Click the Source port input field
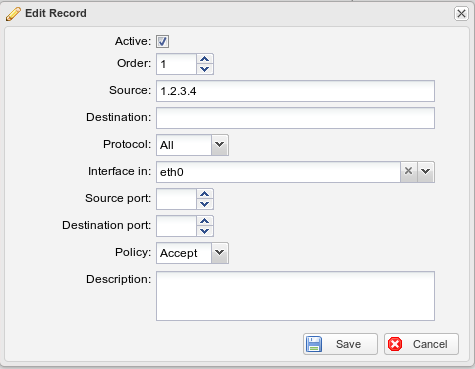The height and width of the screenshot is (369, 475). pyautogui.click(x=176, y=199)
